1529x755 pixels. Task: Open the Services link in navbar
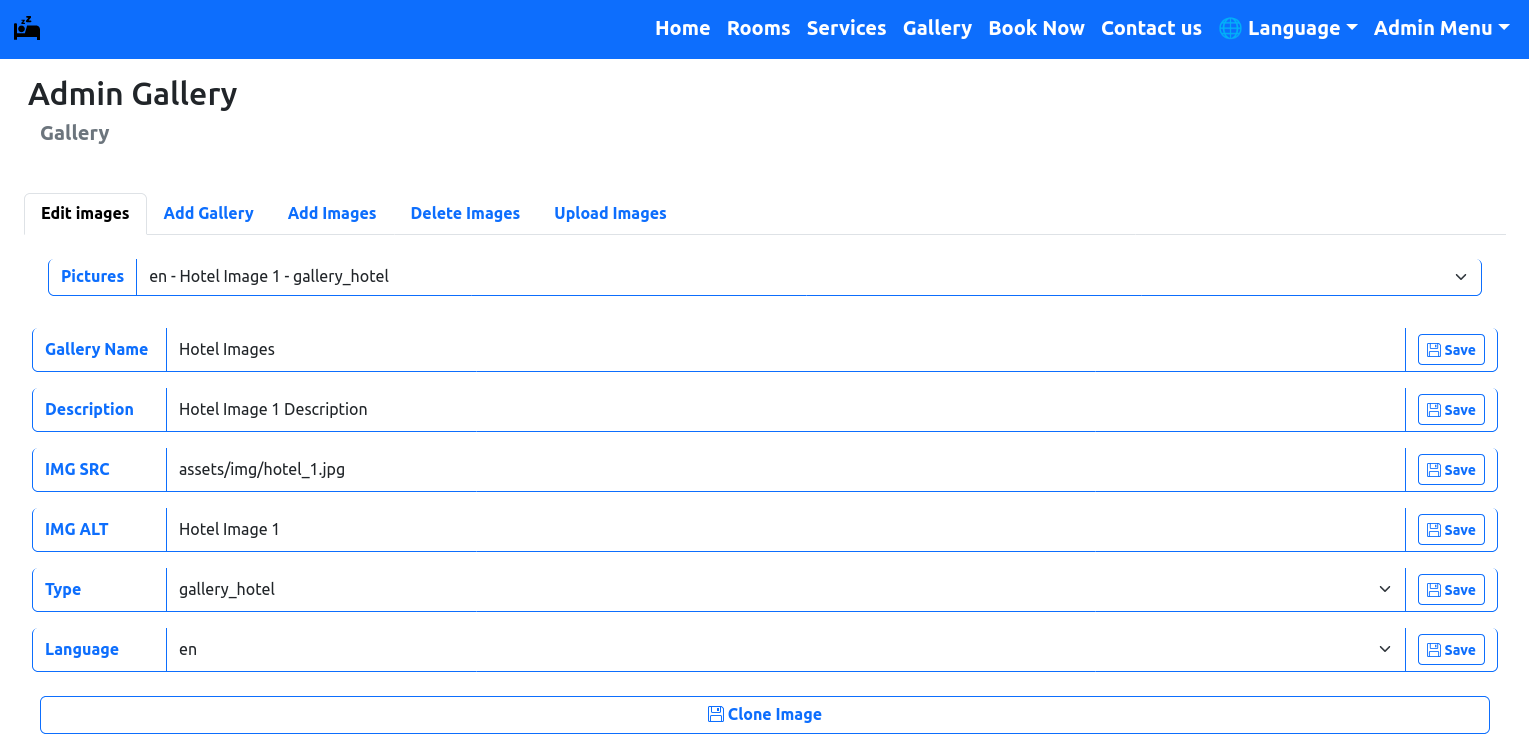[x=847, y=29]
